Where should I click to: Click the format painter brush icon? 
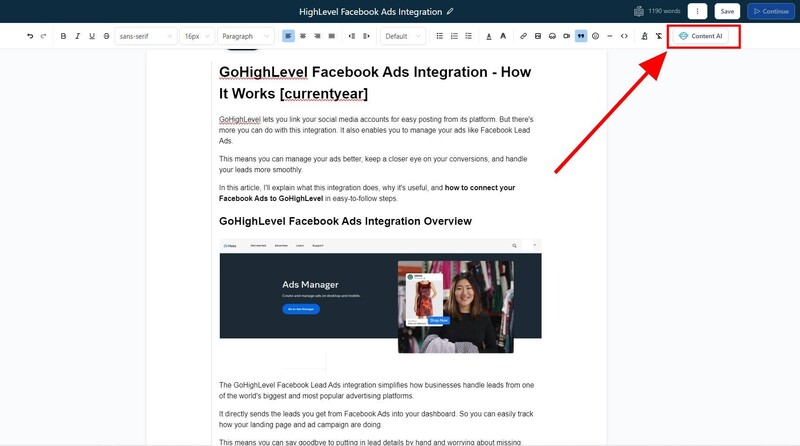(644, 36)
